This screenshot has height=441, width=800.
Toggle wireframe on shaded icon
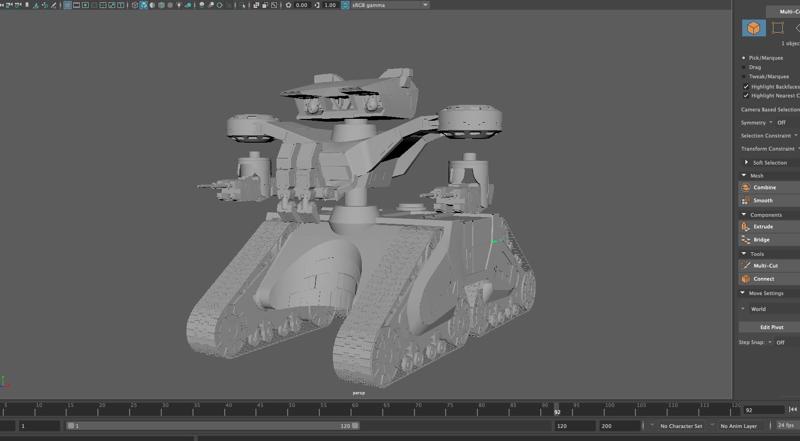coord(161,5)
